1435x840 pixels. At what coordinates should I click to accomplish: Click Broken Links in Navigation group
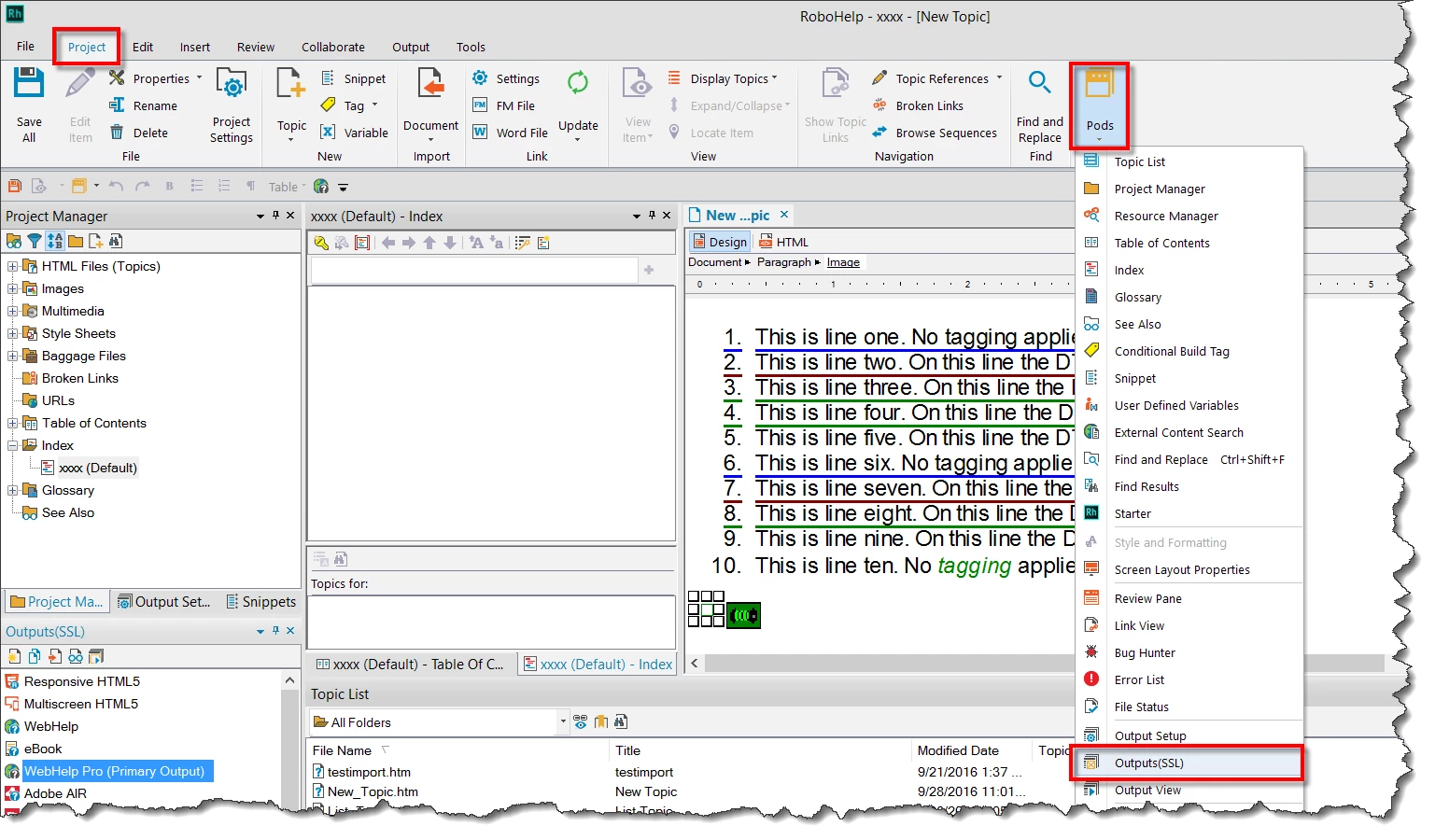tap(918, 105)
